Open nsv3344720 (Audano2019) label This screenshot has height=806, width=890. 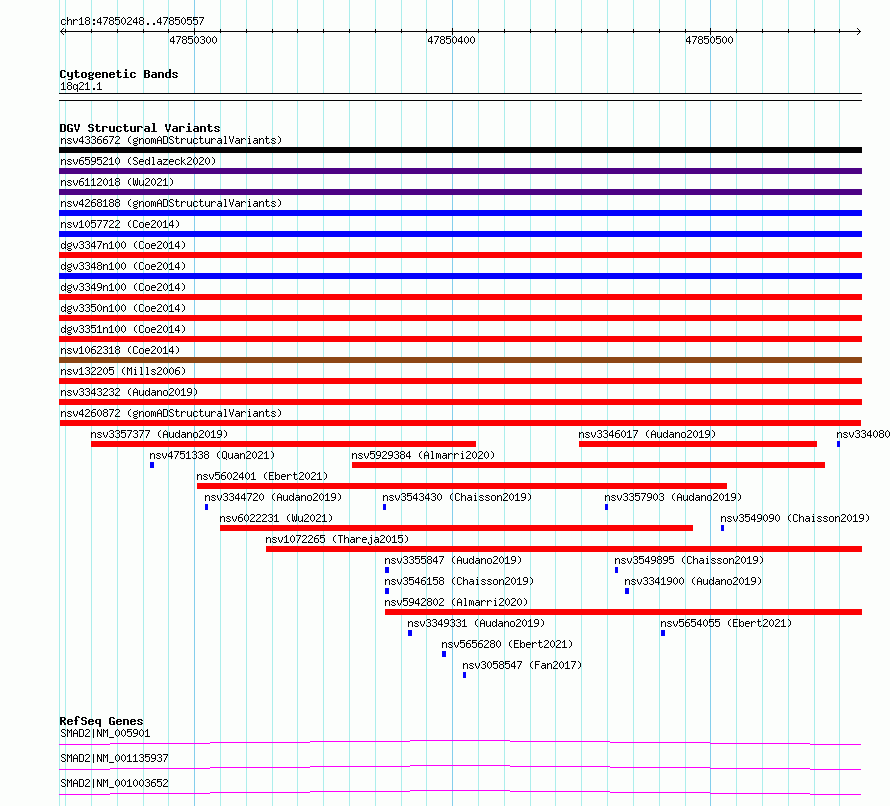point(273,497)
